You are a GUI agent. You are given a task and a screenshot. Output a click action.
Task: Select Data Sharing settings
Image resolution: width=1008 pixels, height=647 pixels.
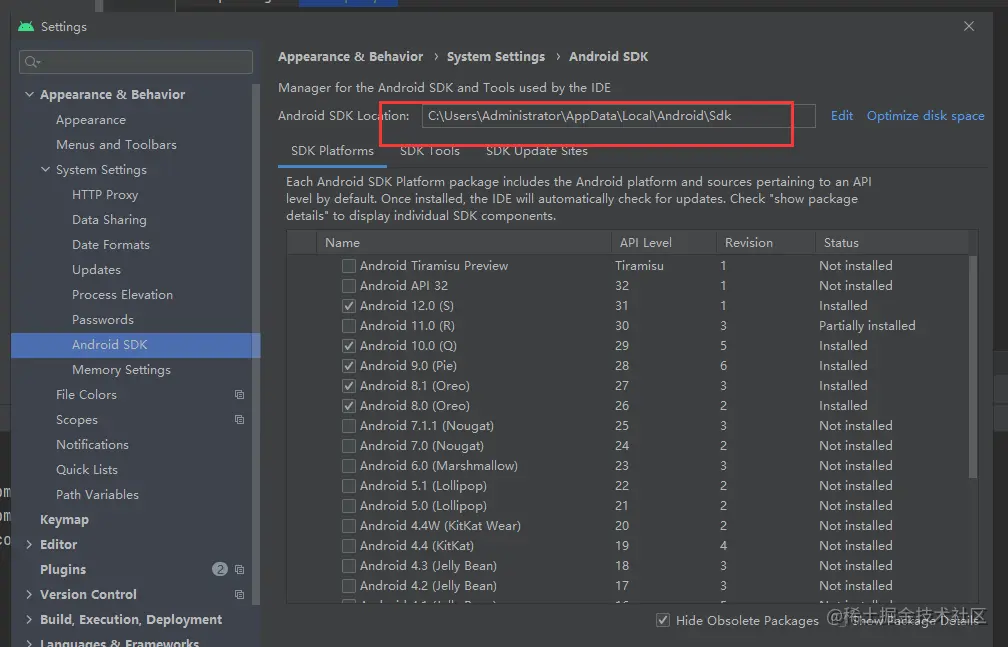(109, 220)
